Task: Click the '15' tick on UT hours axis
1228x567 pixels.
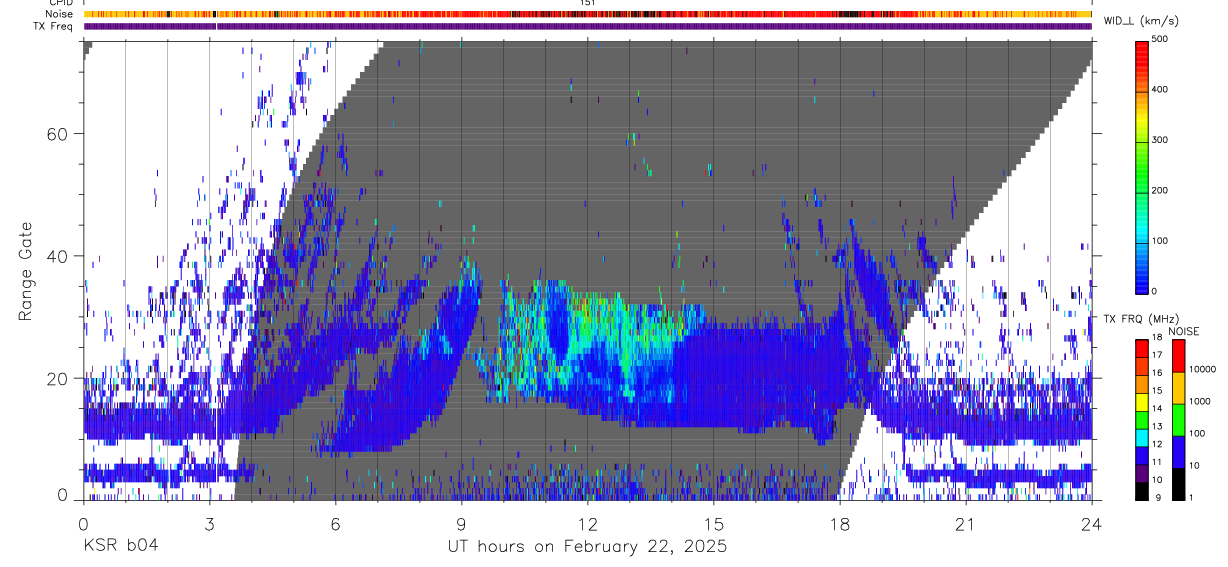Action: 714,523
